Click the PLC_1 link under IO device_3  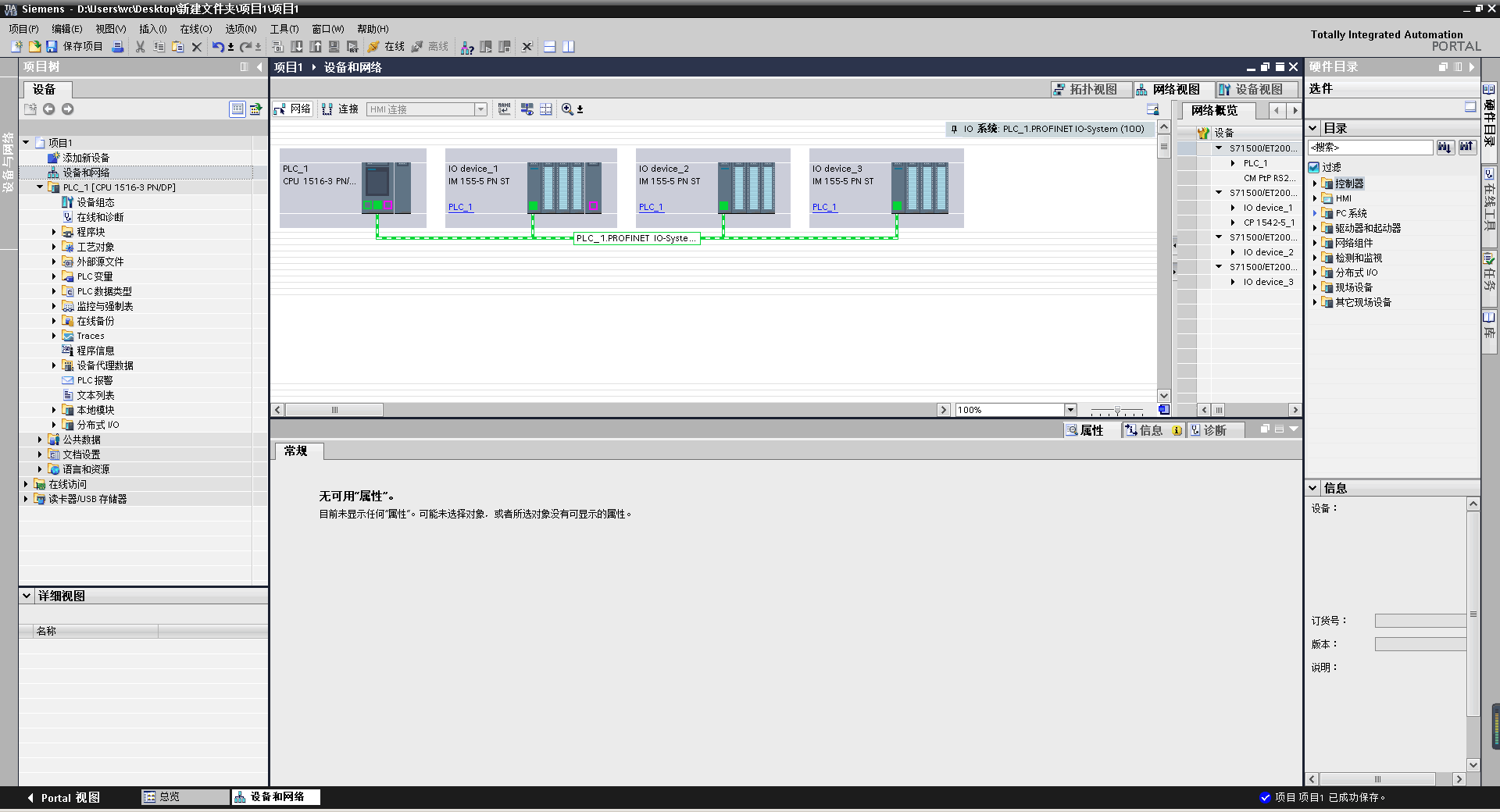click(x=824, y=207)
